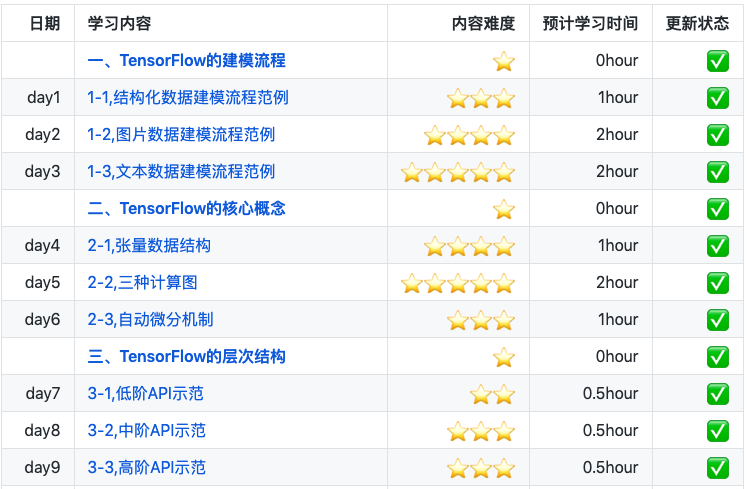The height and width of the screenshot is (489, 747).
Task: Open 1-1,结构化数据建模流程范例 link
Action: [x=188, y=98]
